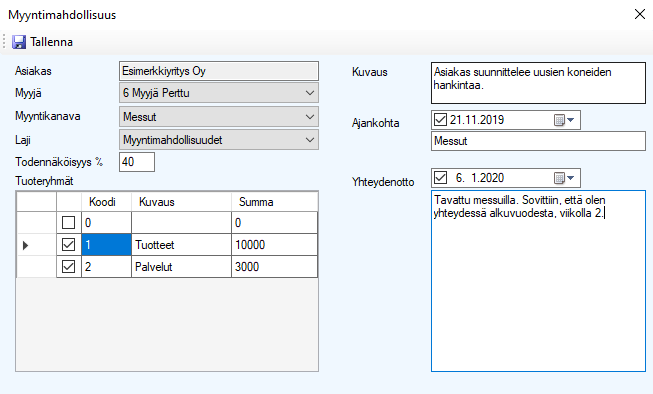Click the Summa cell 3000

[x=274, y=267]
